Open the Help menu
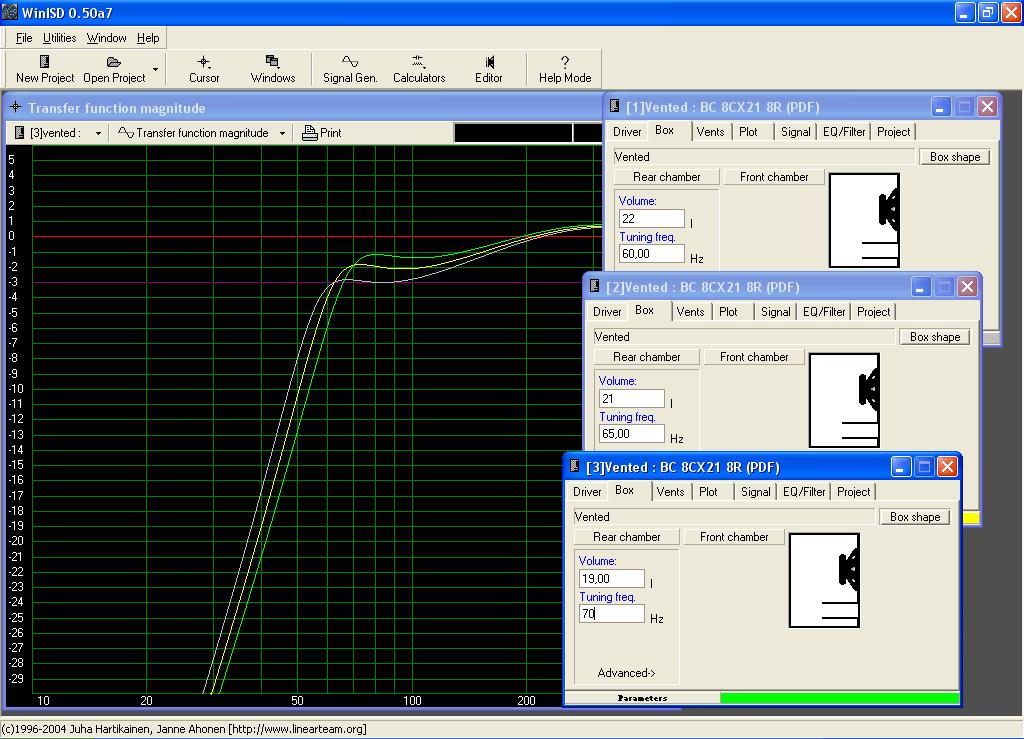Image resolution: width=1024 pixels, height=739 pixels. tap(148, 38)
